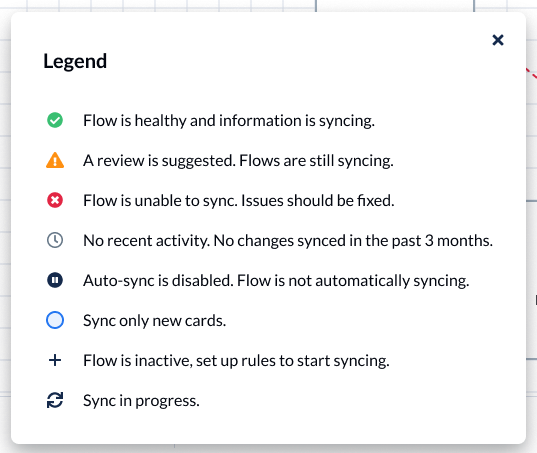Image resolution: width=537 pixels, height=453 pixels.
Task: Close the Legend dialog
Action: (498, 40)
